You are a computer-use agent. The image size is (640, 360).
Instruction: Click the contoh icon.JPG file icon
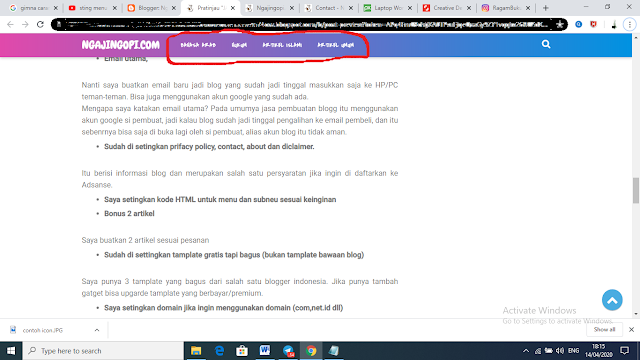point(13,330)
